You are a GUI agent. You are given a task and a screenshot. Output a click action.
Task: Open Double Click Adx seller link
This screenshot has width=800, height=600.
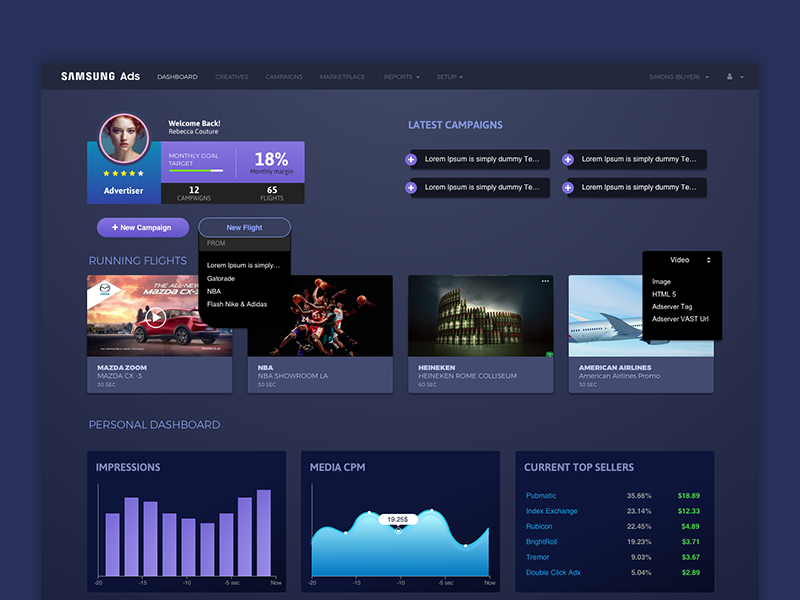(x=553, y=572)
